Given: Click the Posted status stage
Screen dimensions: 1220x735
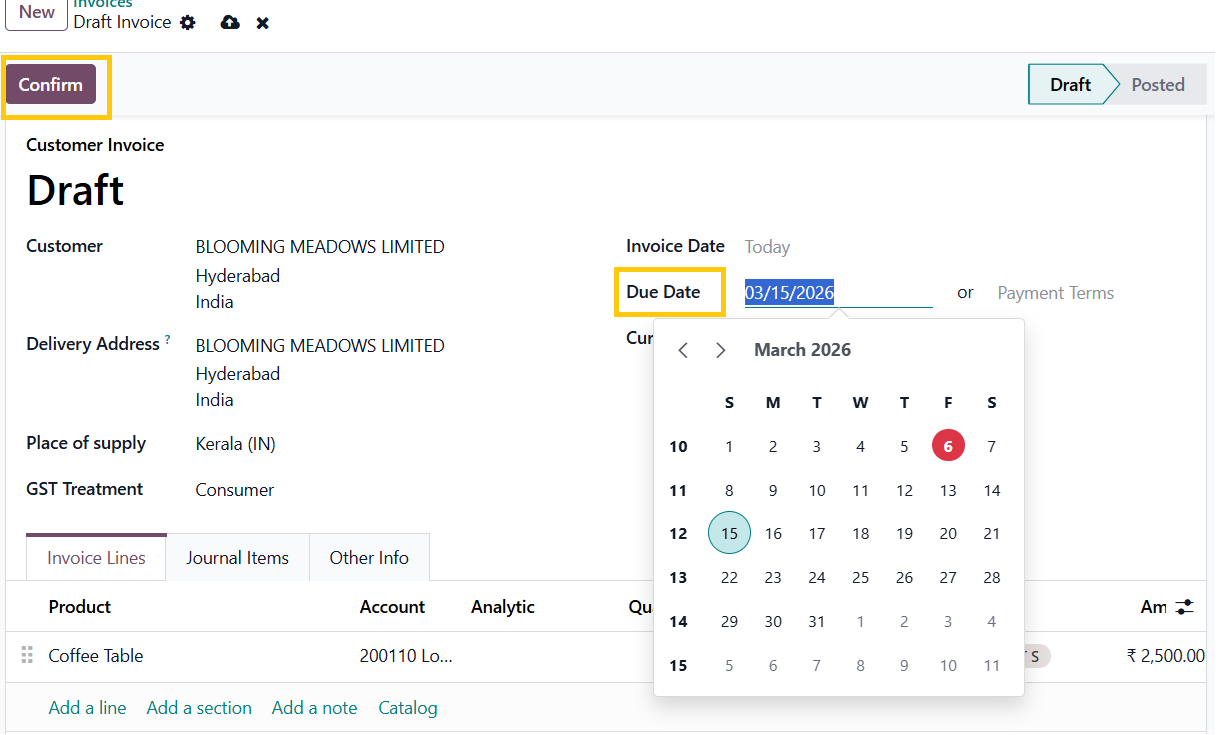Looking at the screenshot, I should click(1157, 85).
